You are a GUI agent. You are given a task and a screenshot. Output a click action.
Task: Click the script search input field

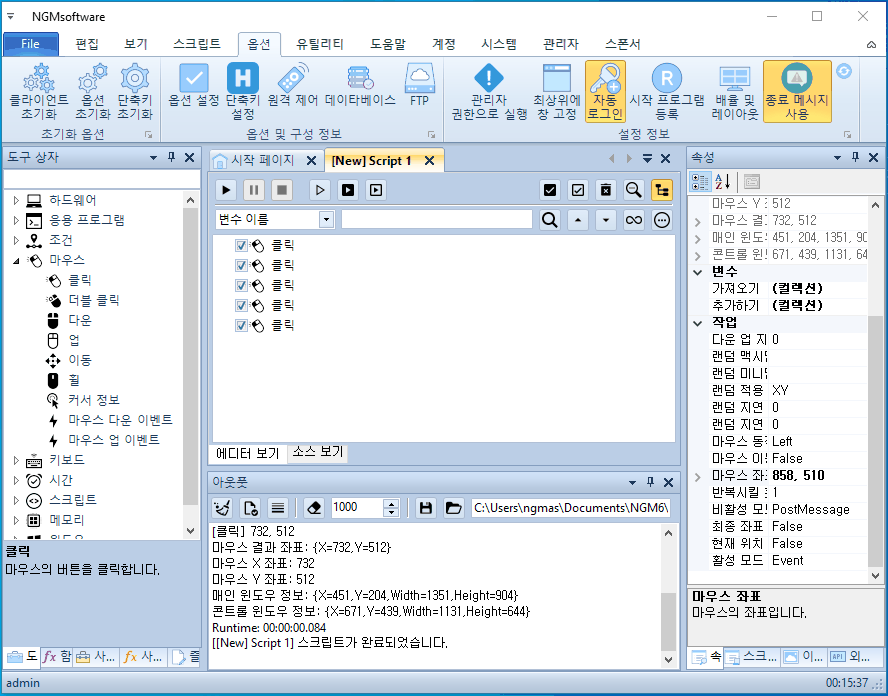tap(437, 220)
